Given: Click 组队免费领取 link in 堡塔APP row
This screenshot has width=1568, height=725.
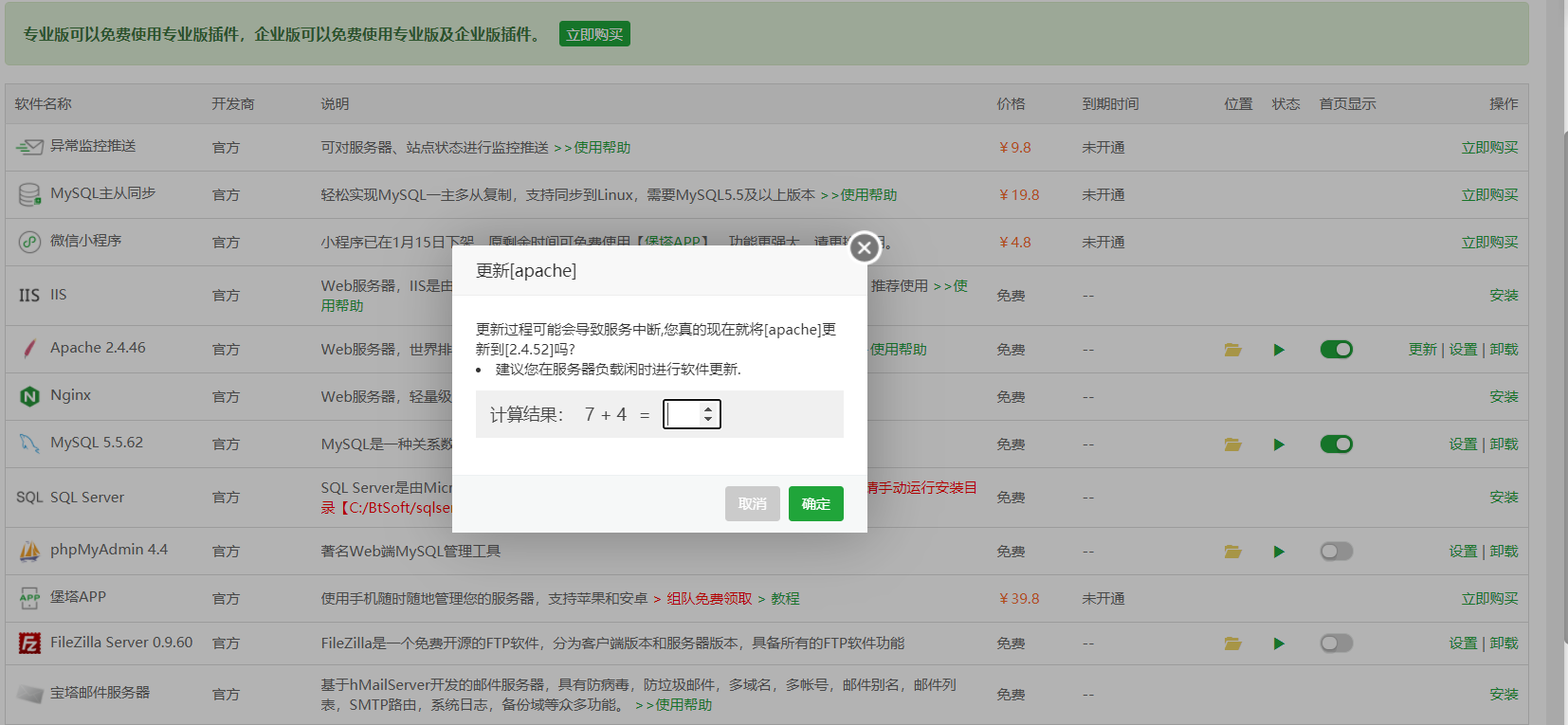Looking at the screenshot, I should click(x=709, y=599).
